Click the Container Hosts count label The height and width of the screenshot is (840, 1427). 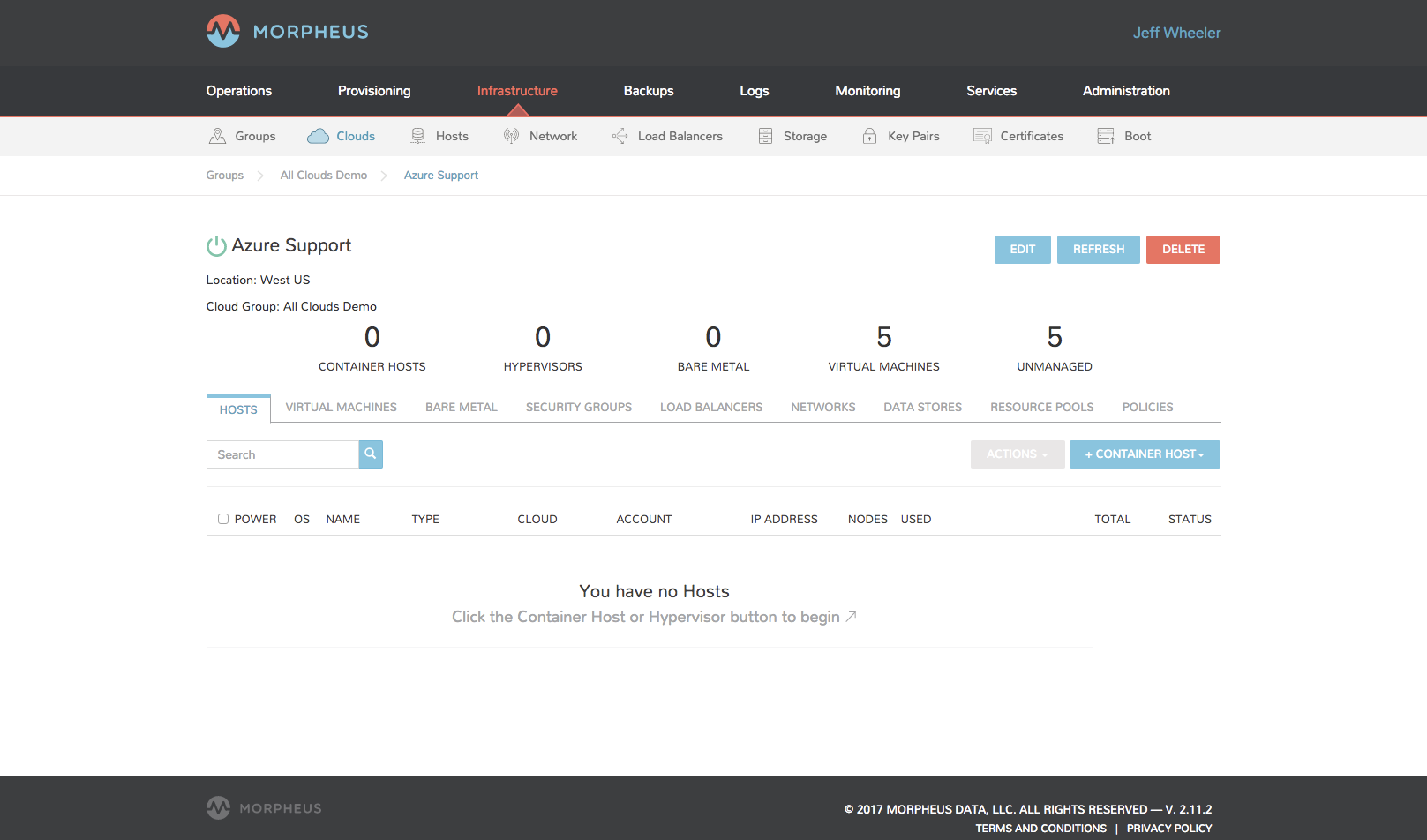point(372,366)
